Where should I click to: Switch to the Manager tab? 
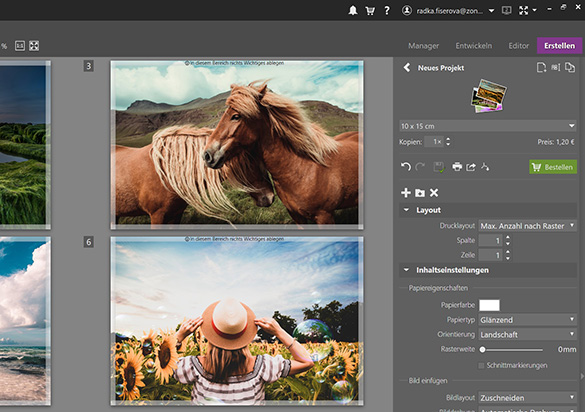[423, 46]
